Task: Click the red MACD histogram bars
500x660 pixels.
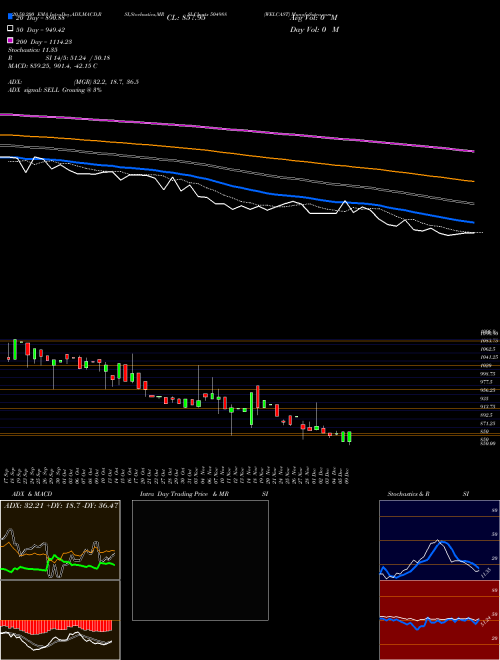Action: [56, 627]
